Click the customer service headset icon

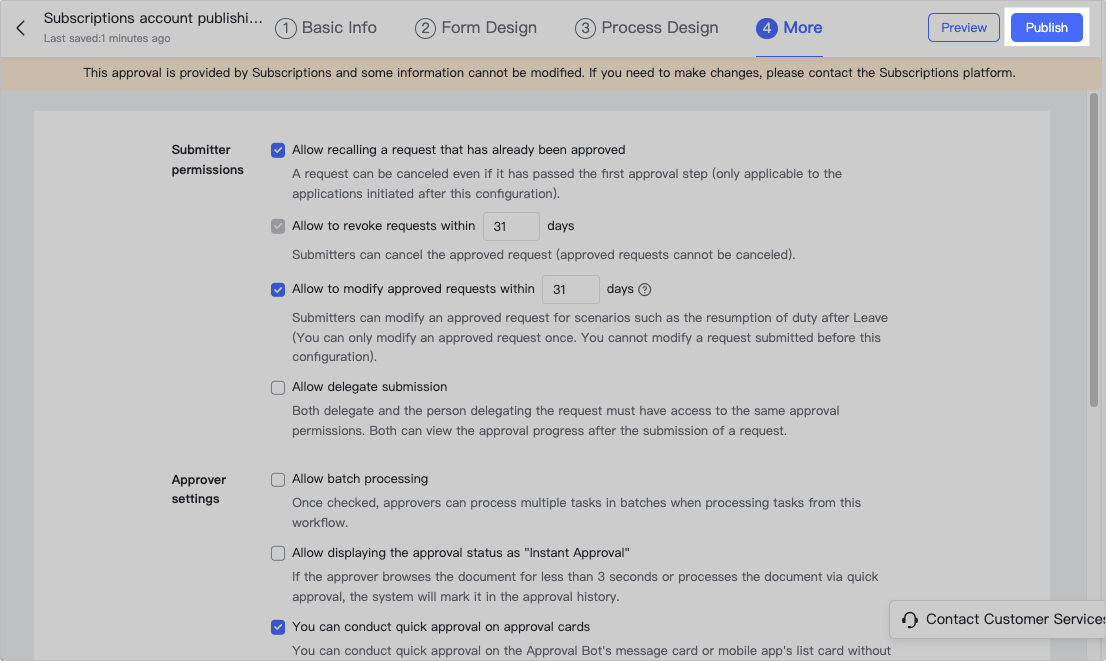pos(910,620)
